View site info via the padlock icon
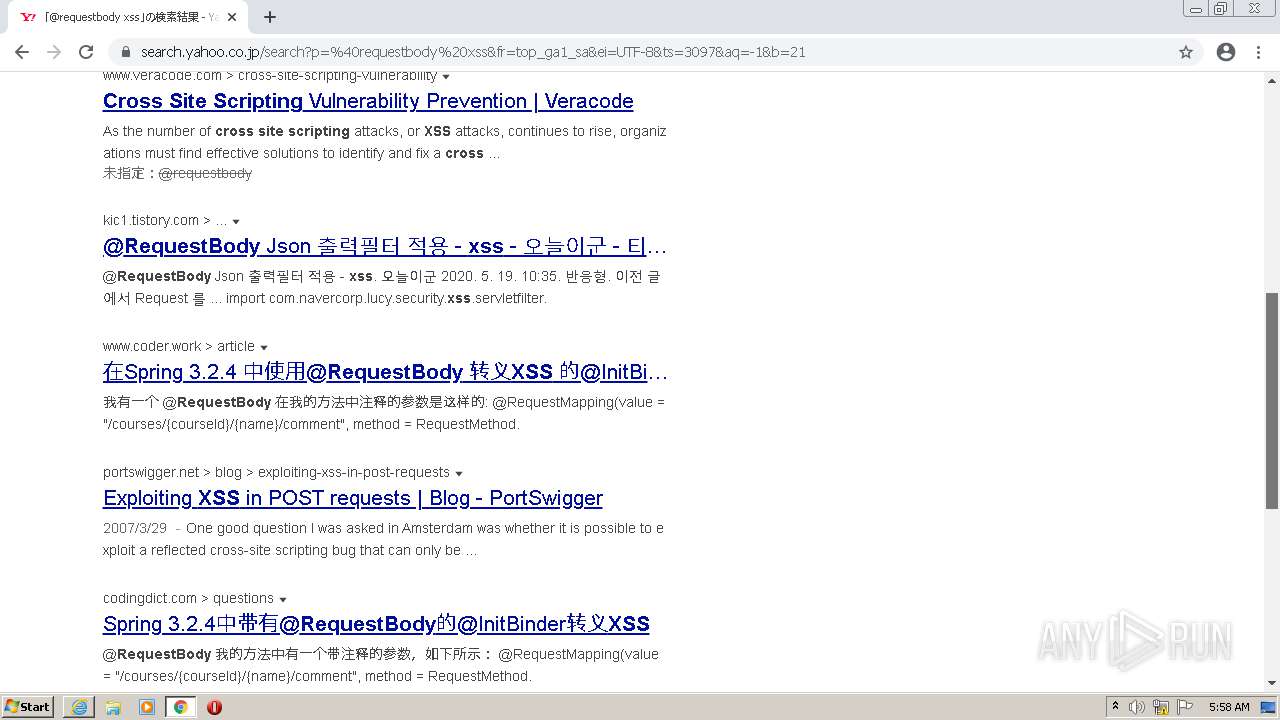Viewport: 1280px width, 720px height. tap(126, 52)
